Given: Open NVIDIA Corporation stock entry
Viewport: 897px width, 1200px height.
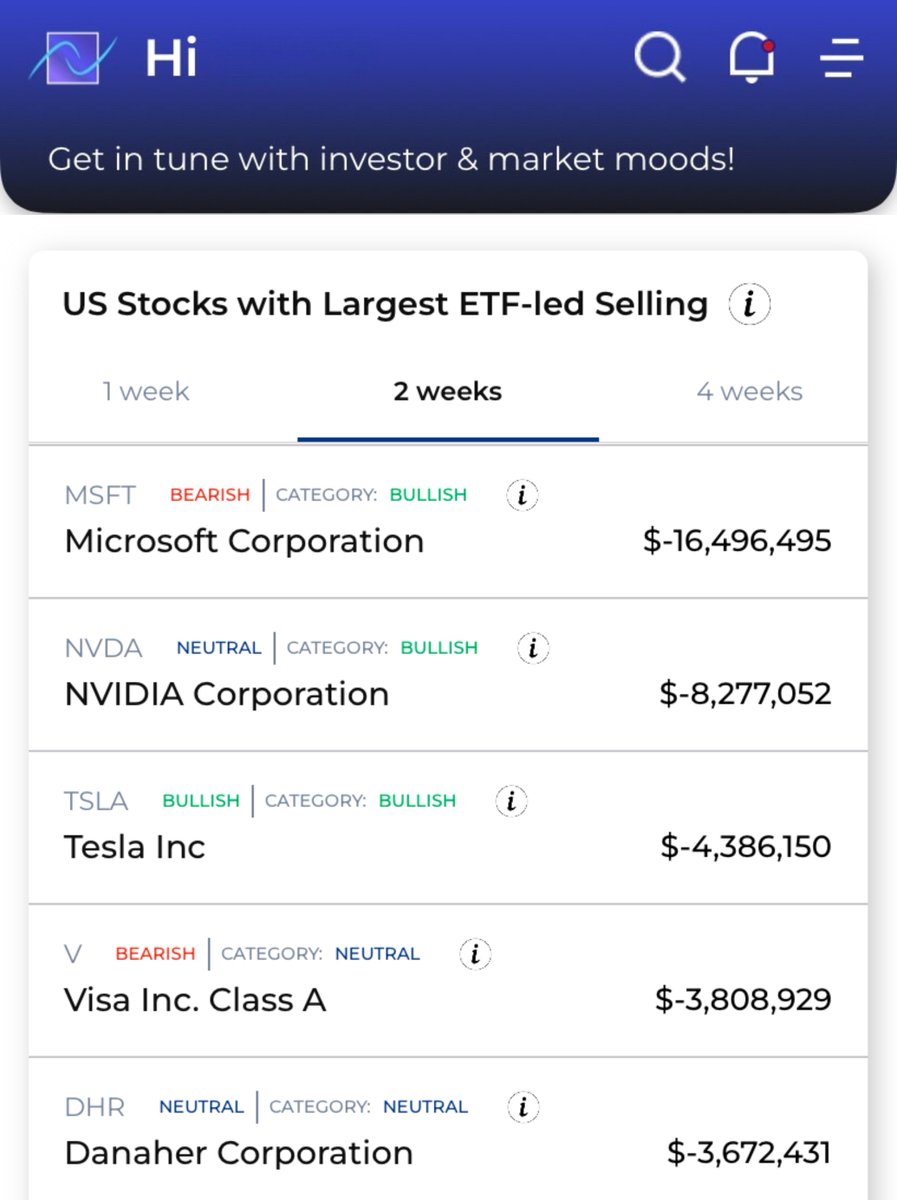Looking at the screenshot, I should [448, 675].
